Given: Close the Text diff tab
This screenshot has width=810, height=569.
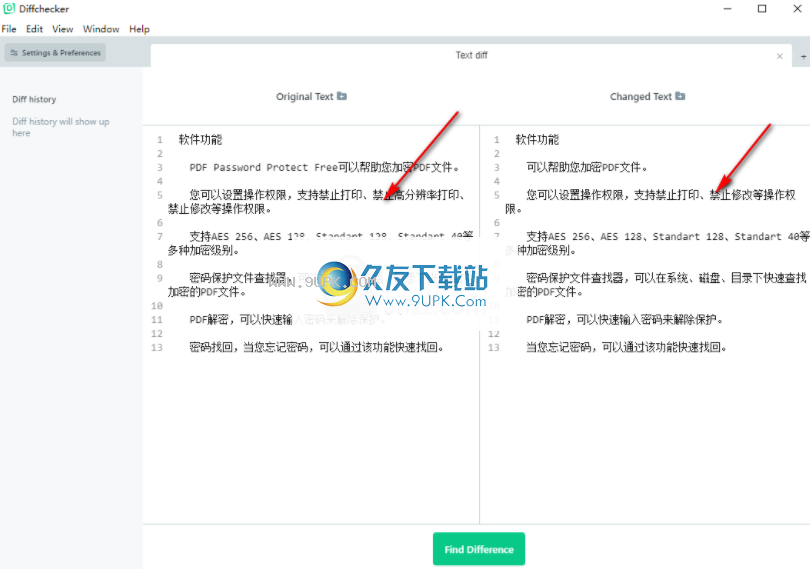Looking at the screenshot, I should tap(780, 56).
